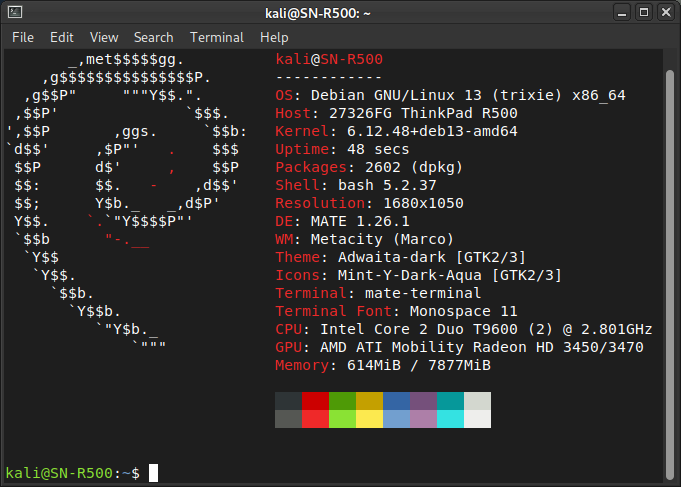The height and width of the screenshot is (487, 681).
Task: Click the dark red color block
Action: [315, 401]
